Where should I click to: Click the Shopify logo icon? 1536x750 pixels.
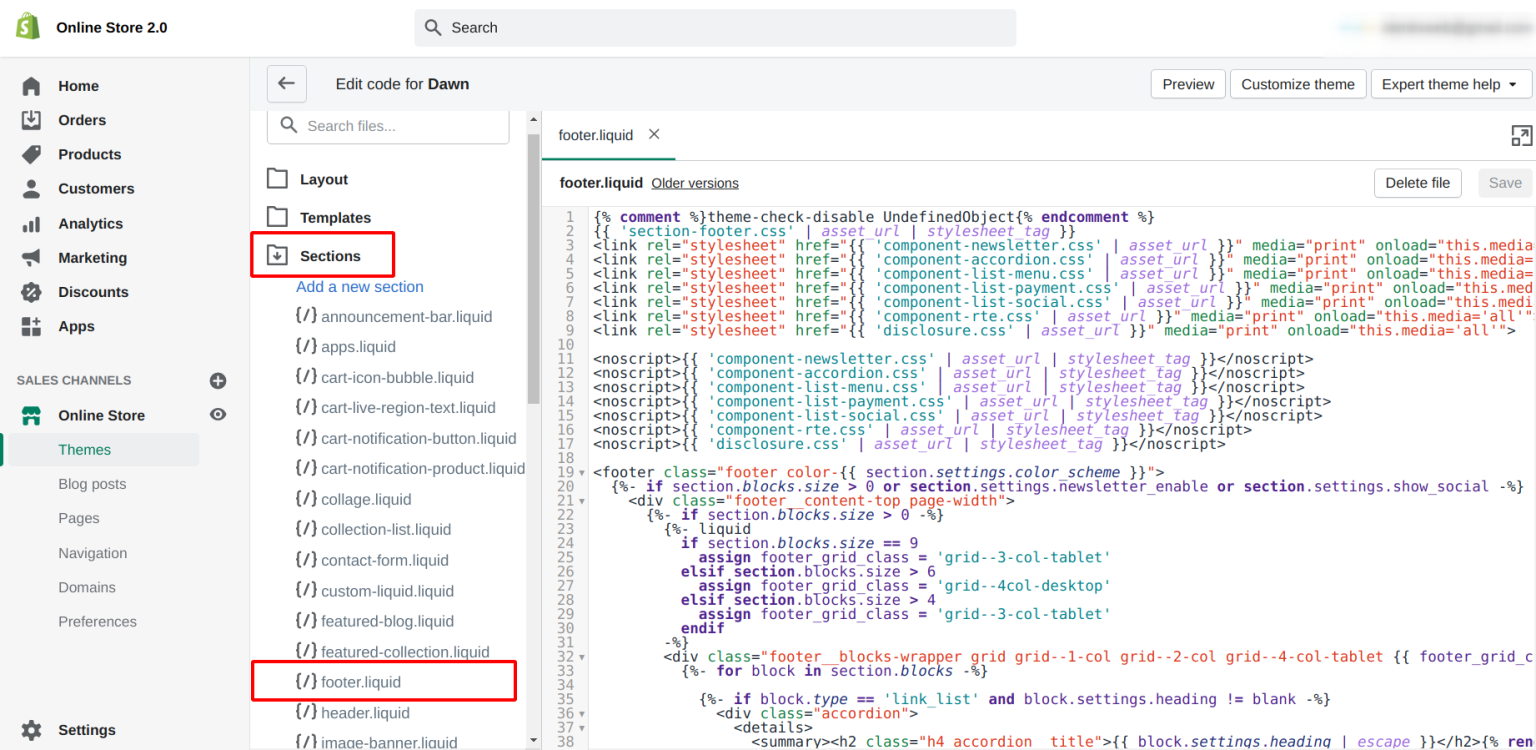pyautogui.click(x=28, y=27)
